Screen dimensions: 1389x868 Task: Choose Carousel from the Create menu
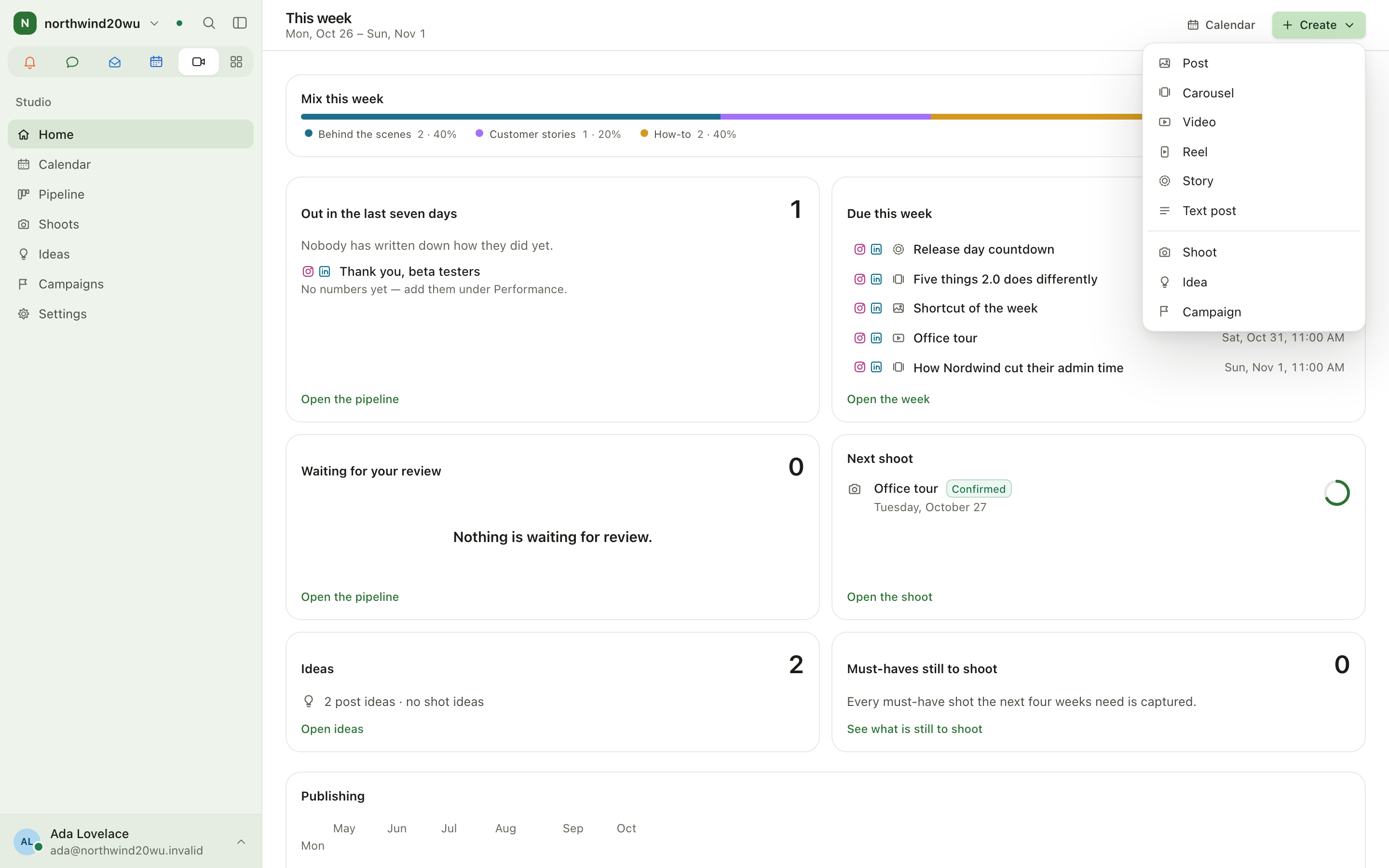click(x=1253, y=93)
